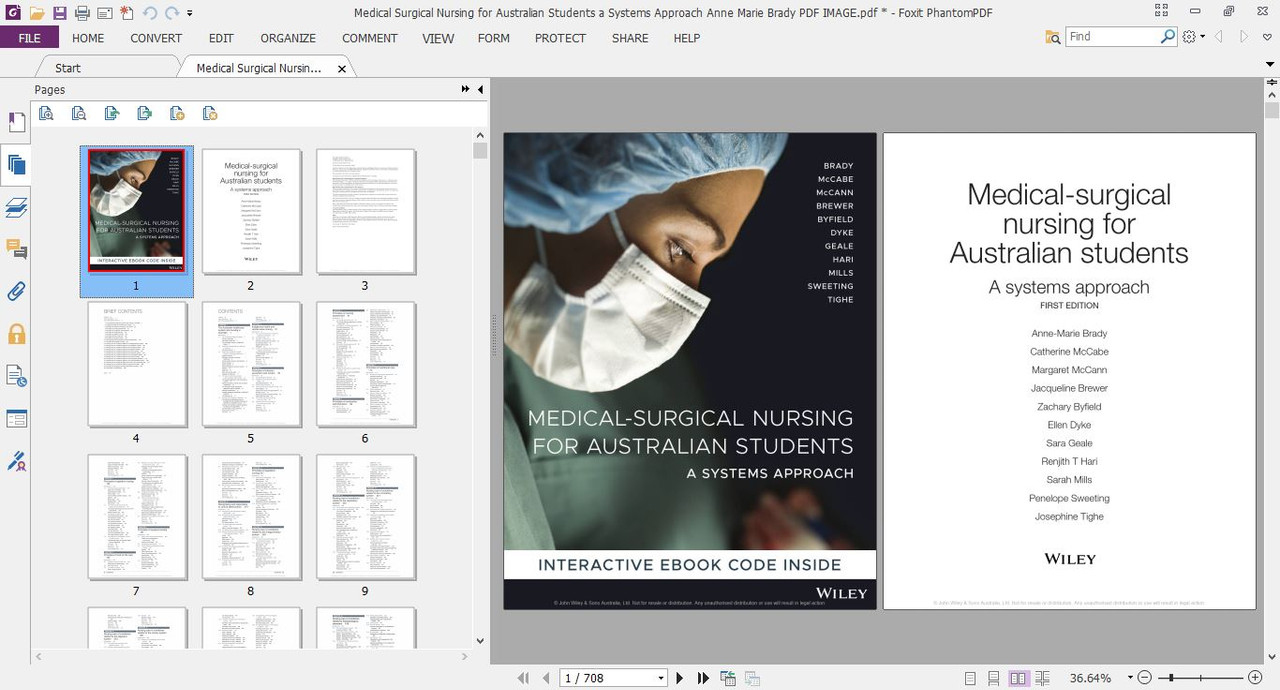Open the Customize Quick Access Toolbar arrow
Screen dimensions: 1280x690
click(190, 14)
